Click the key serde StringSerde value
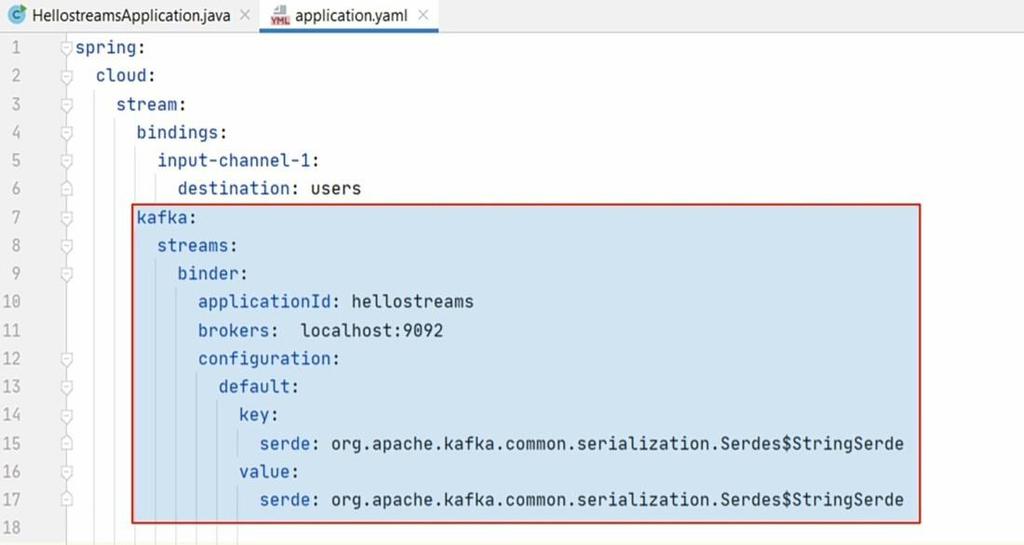Screen dimensions: 1024x545 [617, 444]
